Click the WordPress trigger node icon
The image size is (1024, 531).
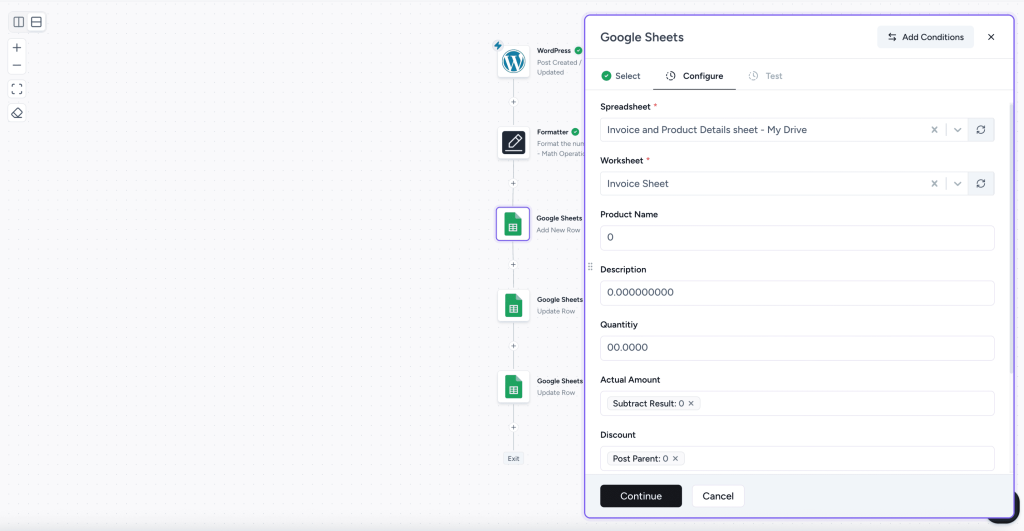click(513, 62)
